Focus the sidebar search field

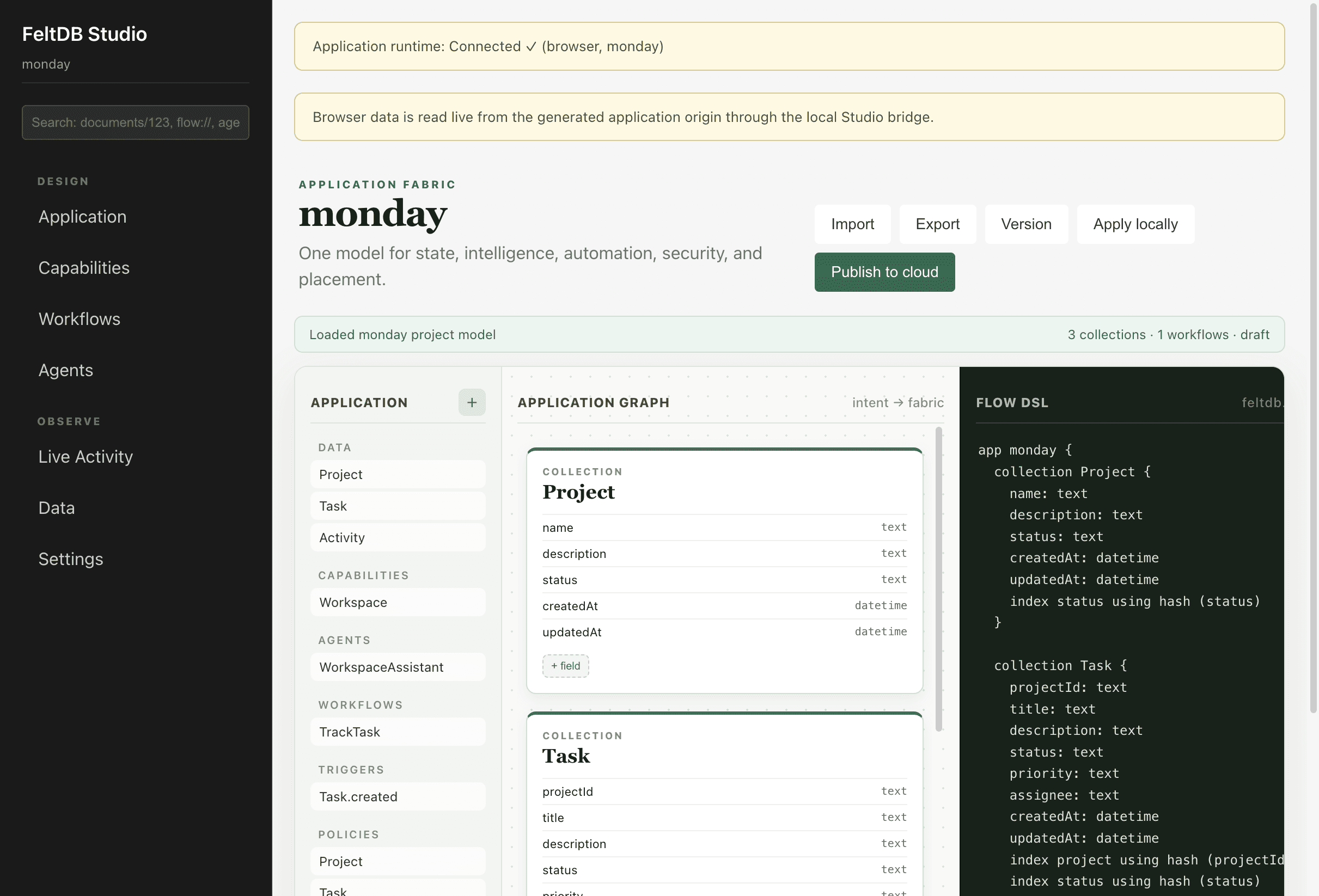(x=136, y=122)
